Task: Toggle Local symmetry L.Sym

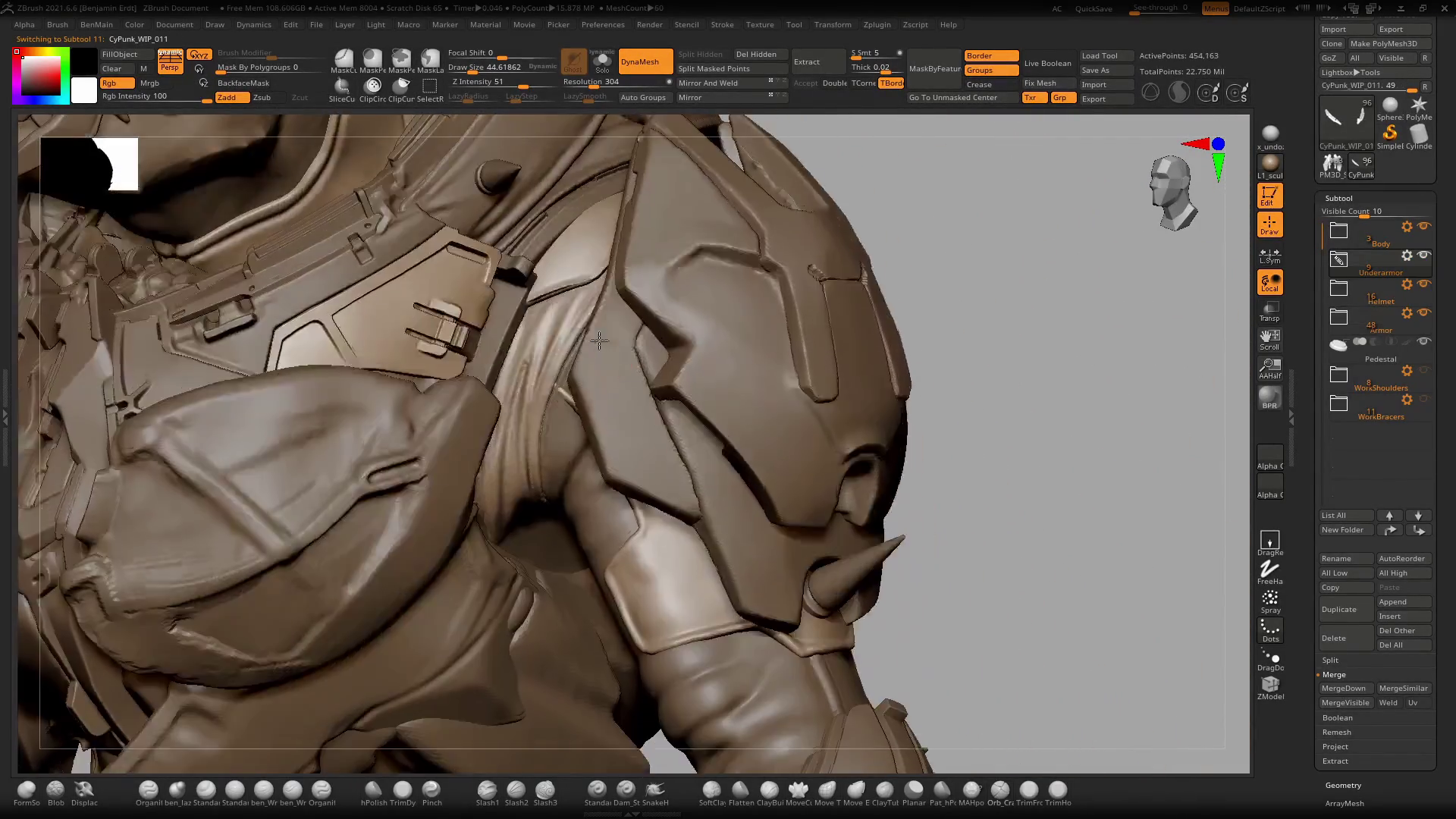Action: (x=1270, y=256)
